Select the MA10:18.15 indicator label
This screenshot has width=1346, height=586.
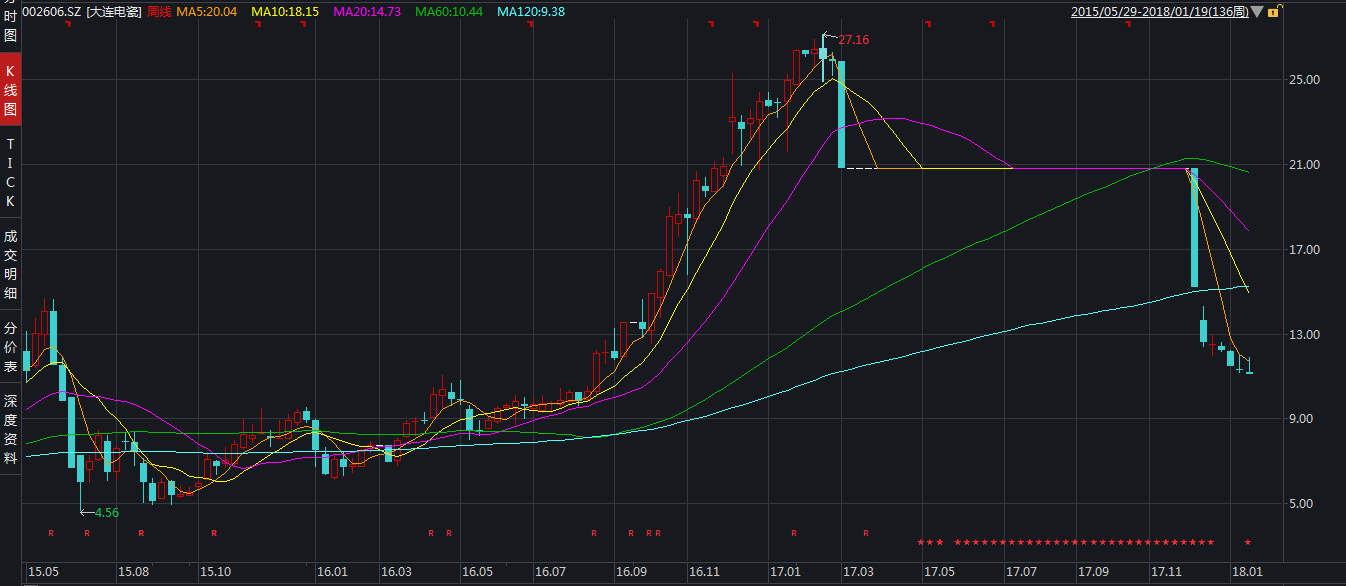pyautogui.click(x=285, y=12)
